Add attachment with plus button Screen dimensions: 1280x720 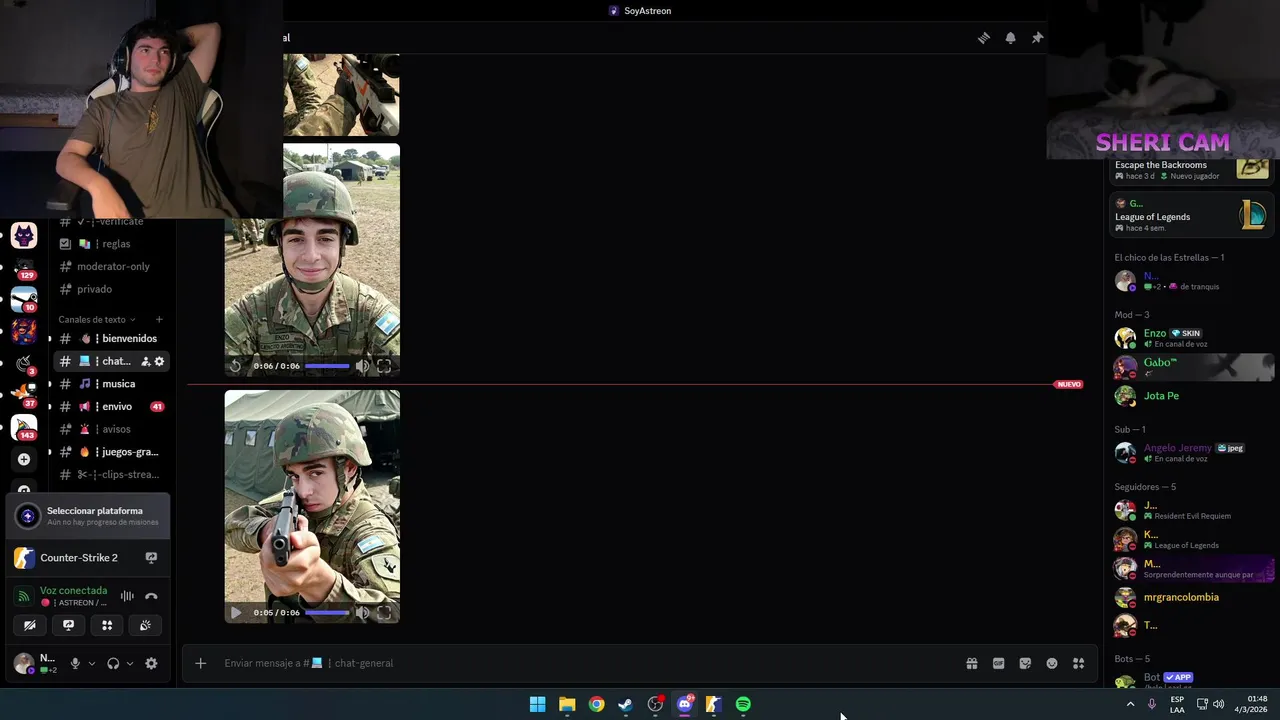pos(200,663)
